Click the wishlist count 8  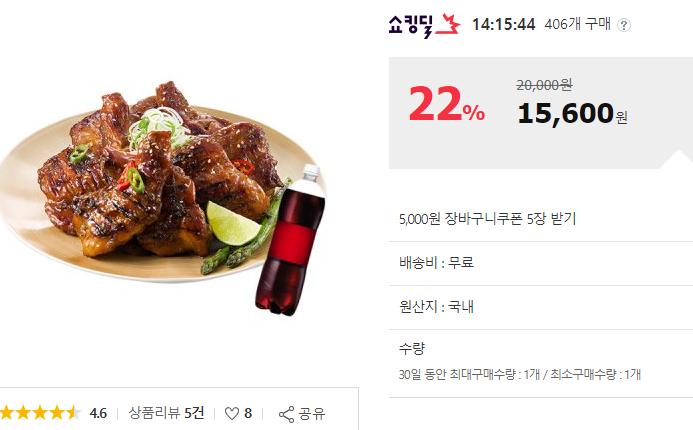pos(248,414)
